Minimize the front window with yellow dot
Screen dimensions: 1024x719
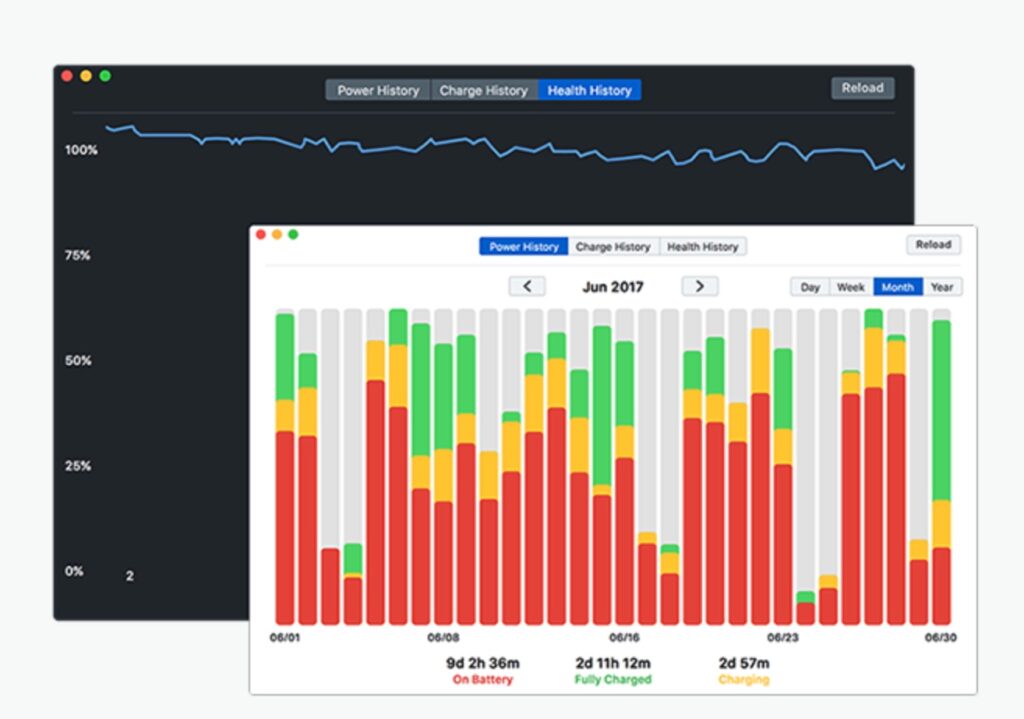pos(277,235)
